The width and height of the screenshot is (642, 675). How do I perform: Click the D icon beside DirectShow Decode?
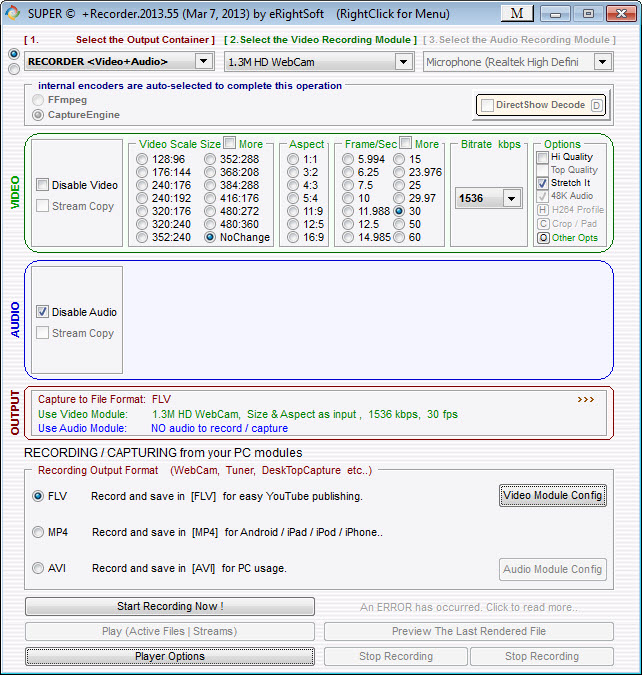[597, 105]
